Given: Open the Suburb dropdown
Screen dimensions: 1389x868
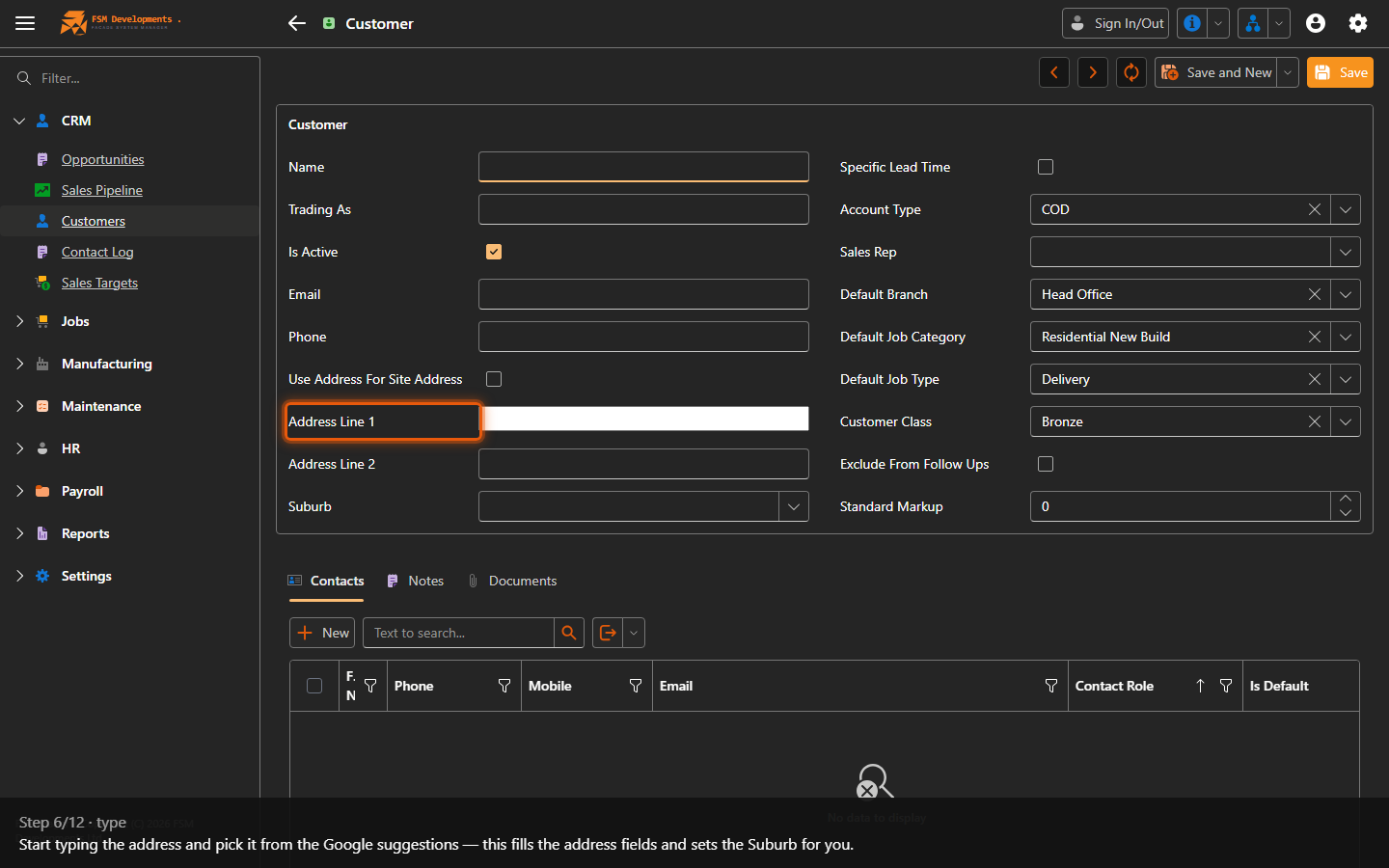Looking at the screenshot, I should coord(794,506).
